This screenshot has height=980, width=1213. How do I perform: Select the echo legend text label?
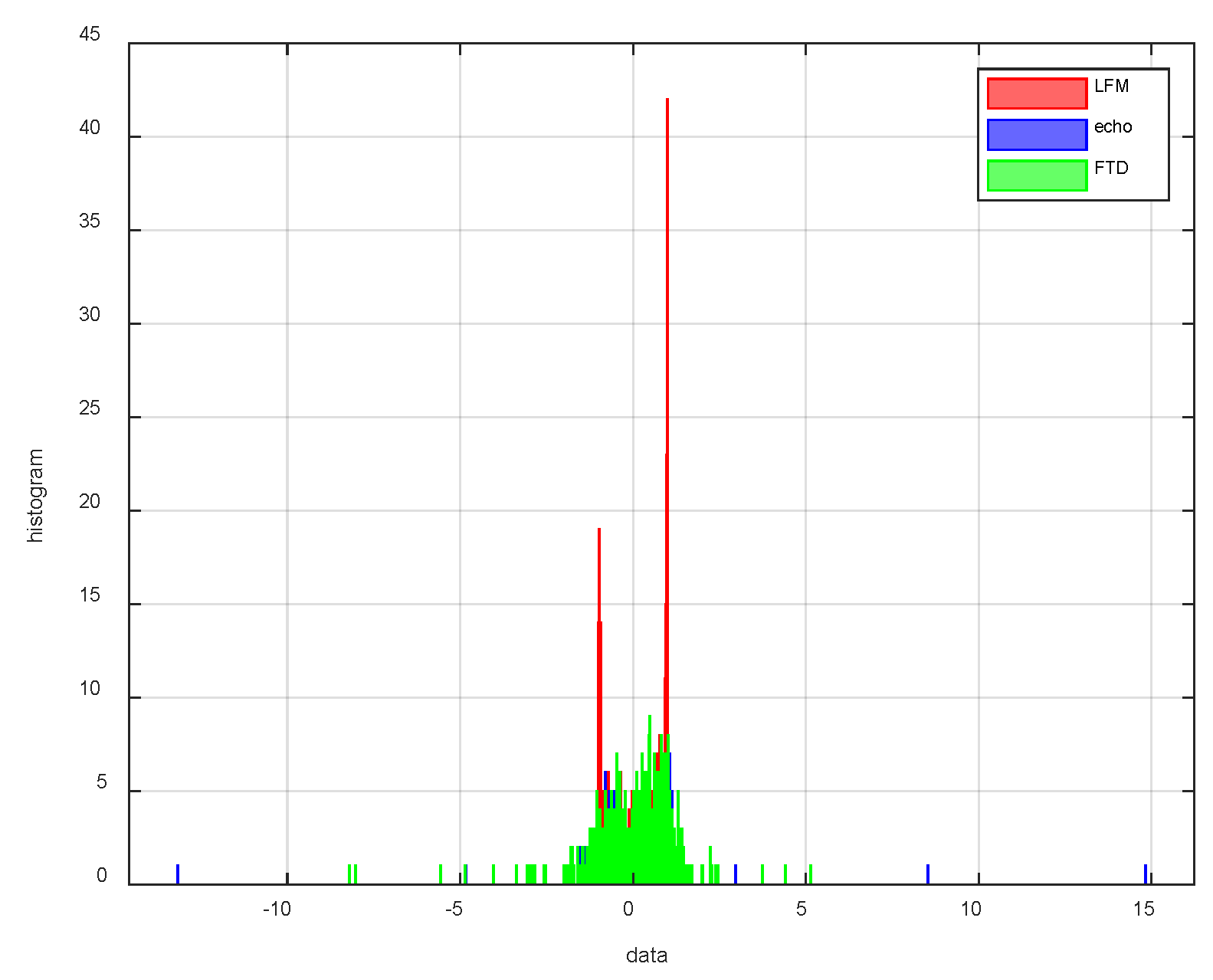click(x=1113, y=127)
